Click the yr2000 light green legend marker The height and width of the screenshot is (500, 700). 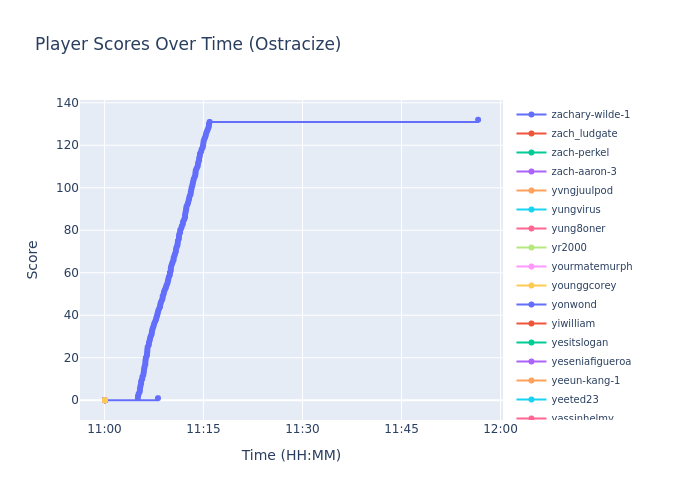(x=531, y=248)
